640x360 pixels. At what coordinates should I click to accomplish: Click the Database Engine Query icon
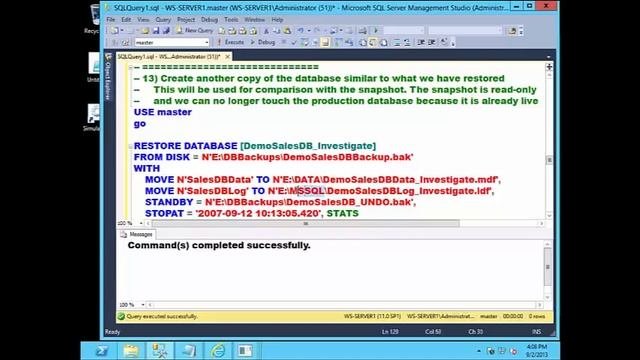[x=222, y=31]
